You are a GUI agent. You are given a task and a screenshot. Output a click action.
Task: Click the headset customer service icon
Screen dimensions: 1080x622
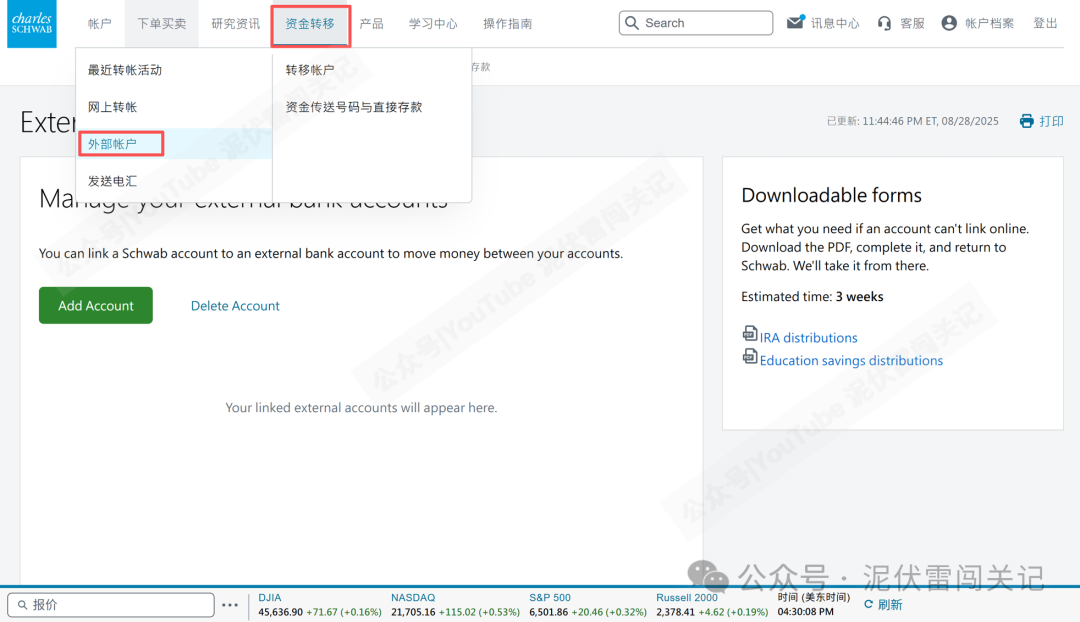click(884, 23)
